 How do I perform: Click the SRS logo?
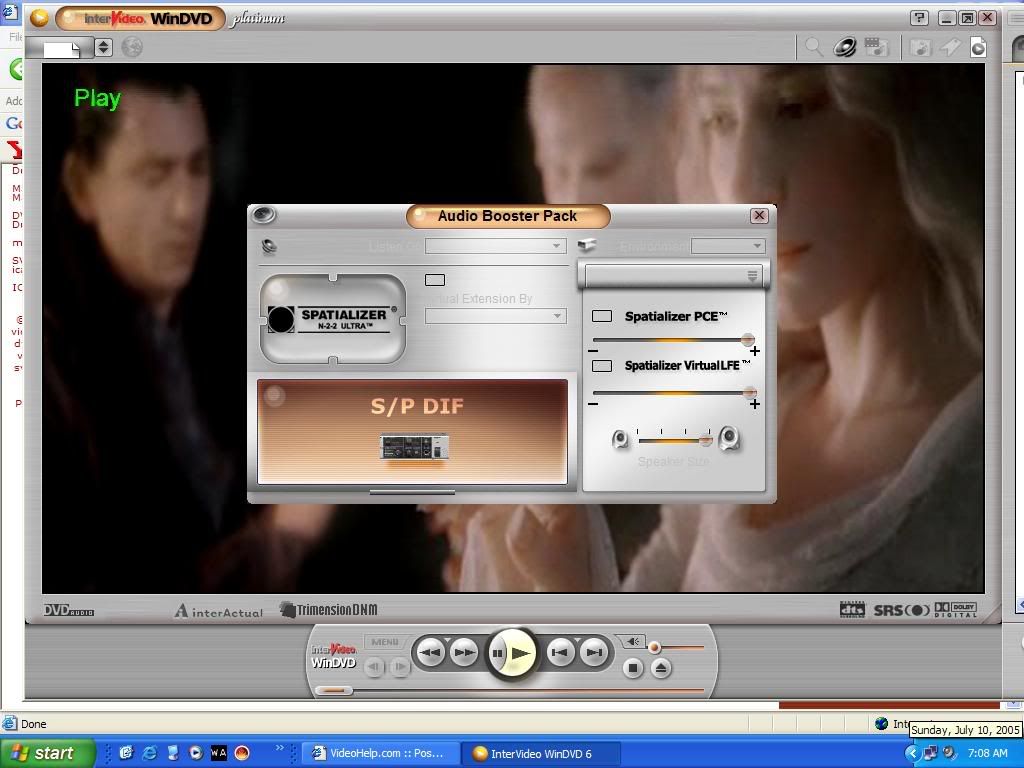pos(902,610)
